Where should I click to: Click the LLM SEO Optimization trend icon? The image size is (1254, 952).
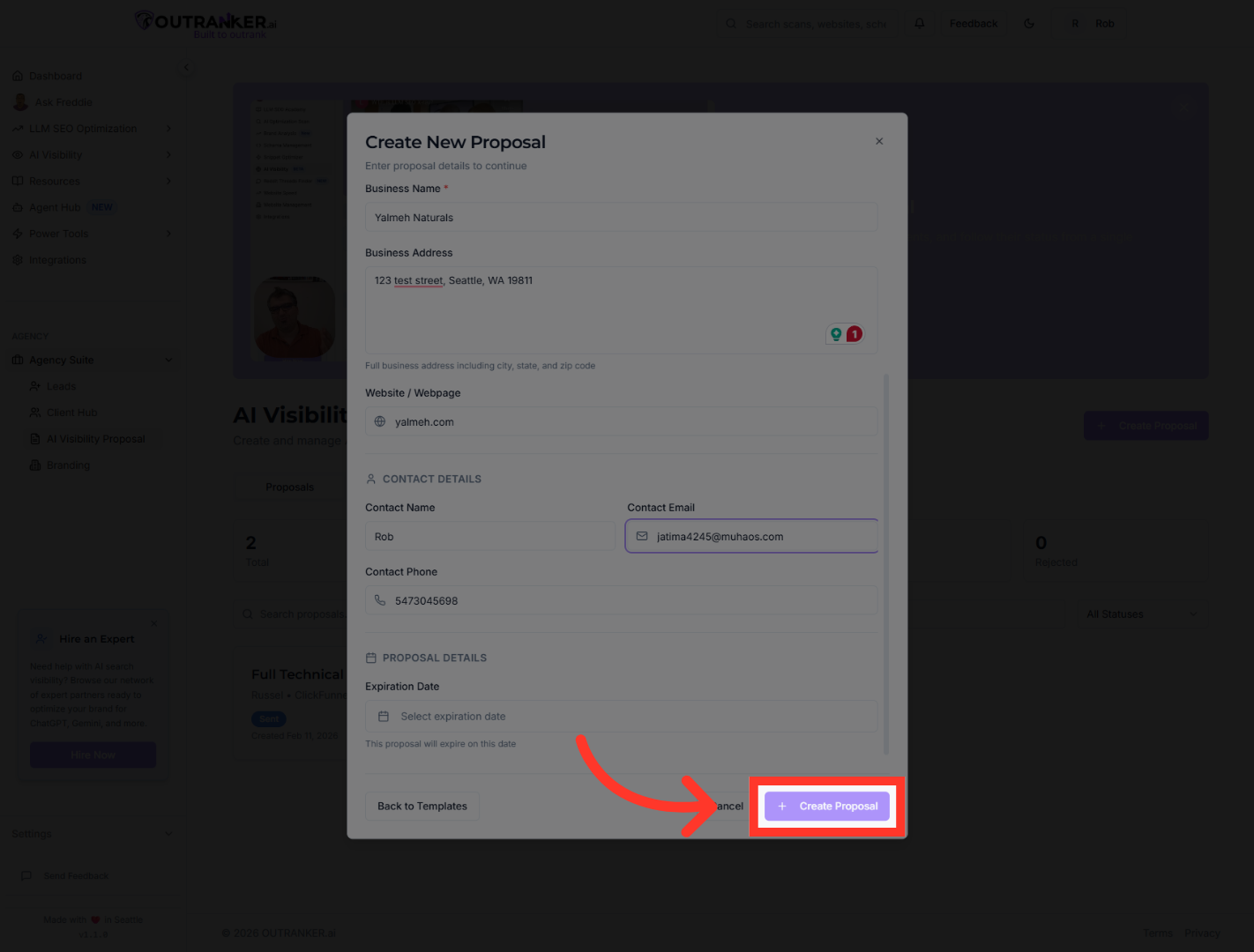click(x=18, y=129)
